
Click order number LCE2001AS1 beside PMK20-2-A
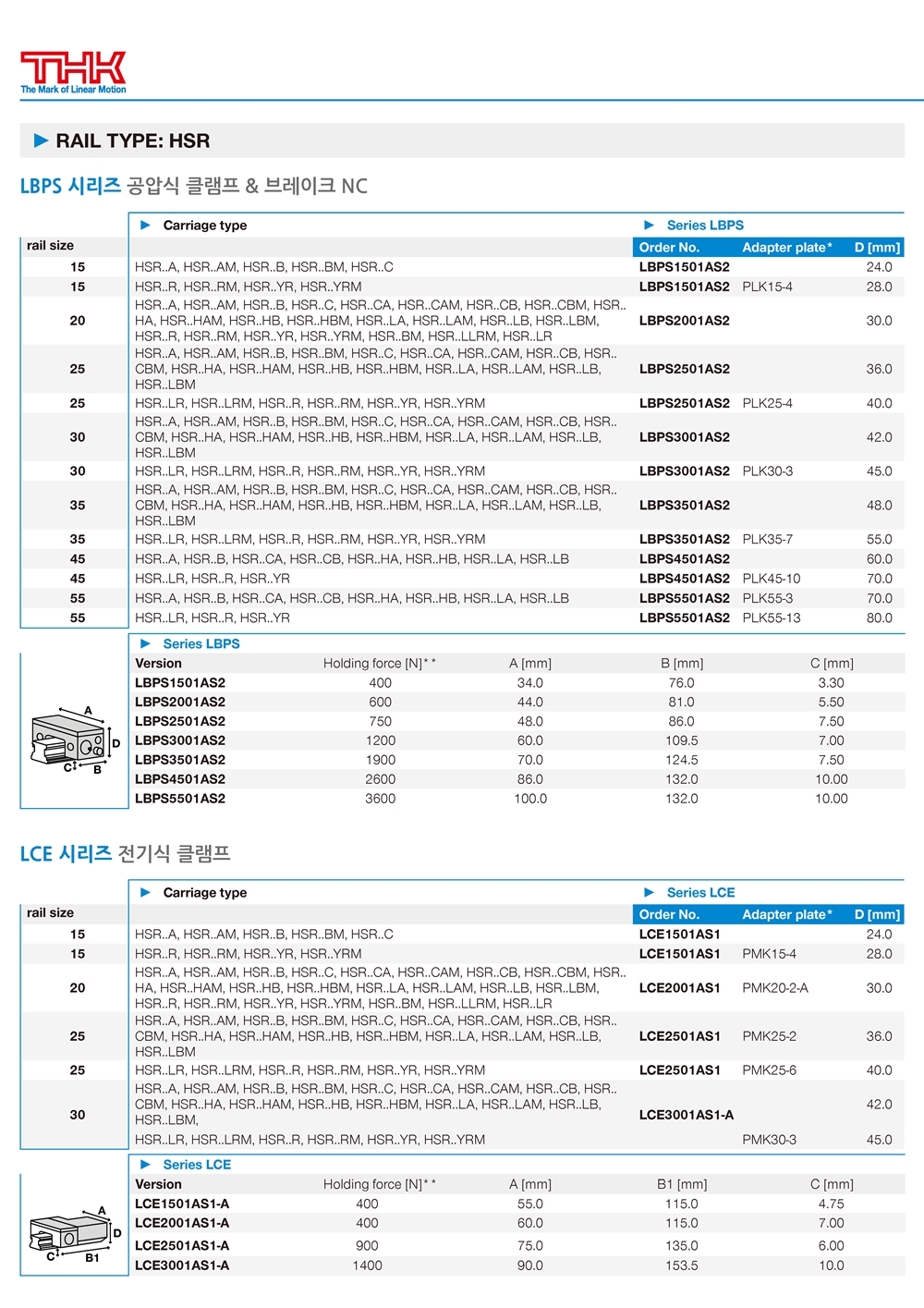coord(680,988)
